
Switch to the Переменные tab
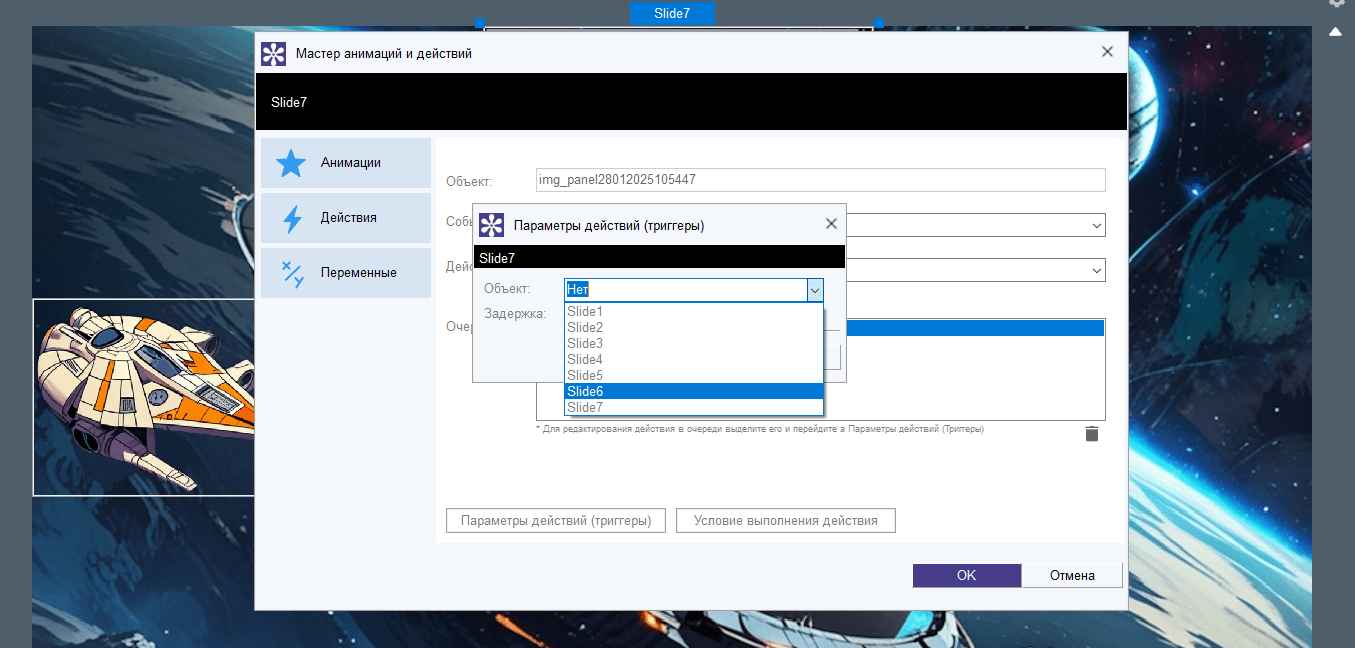point(346,273)
